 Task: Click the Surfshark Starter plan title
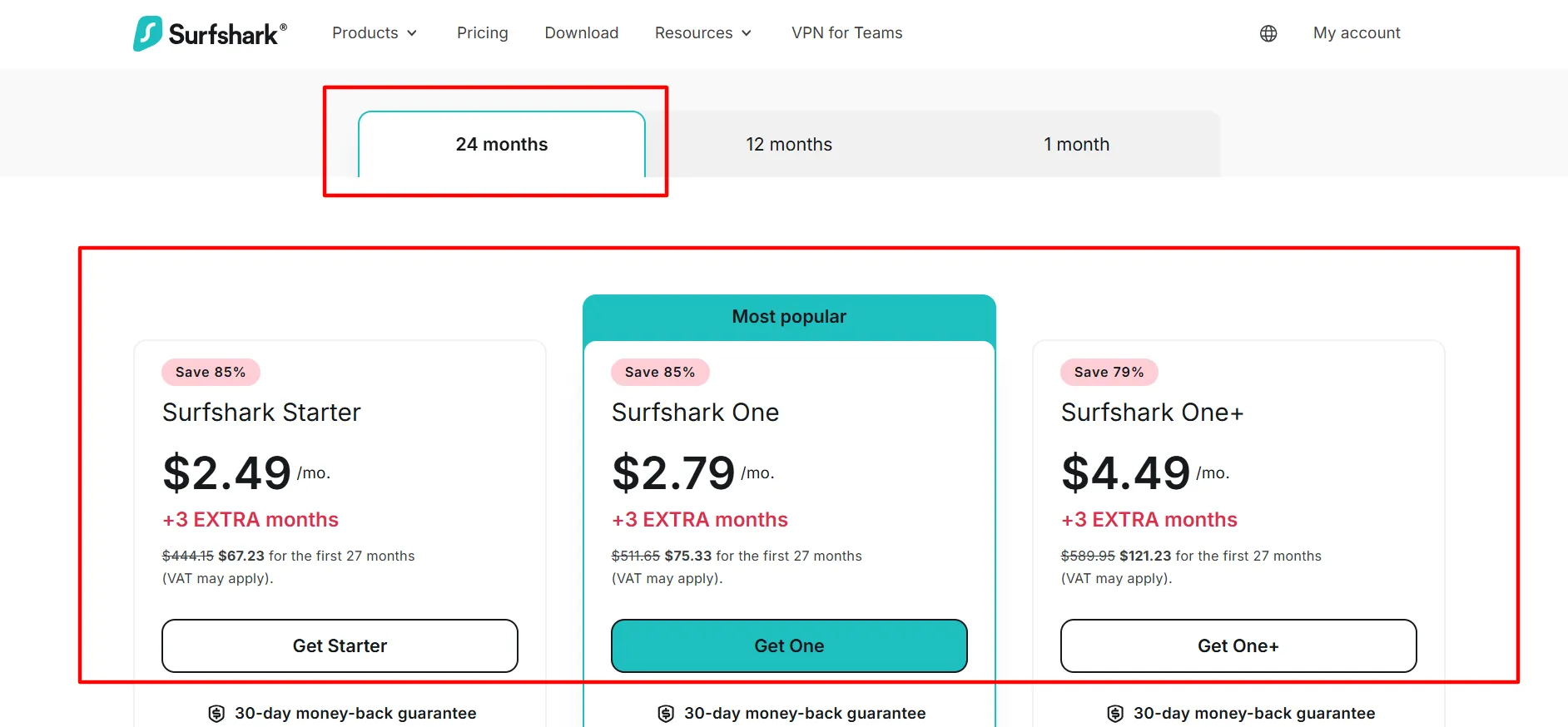(x=261, y=413)
